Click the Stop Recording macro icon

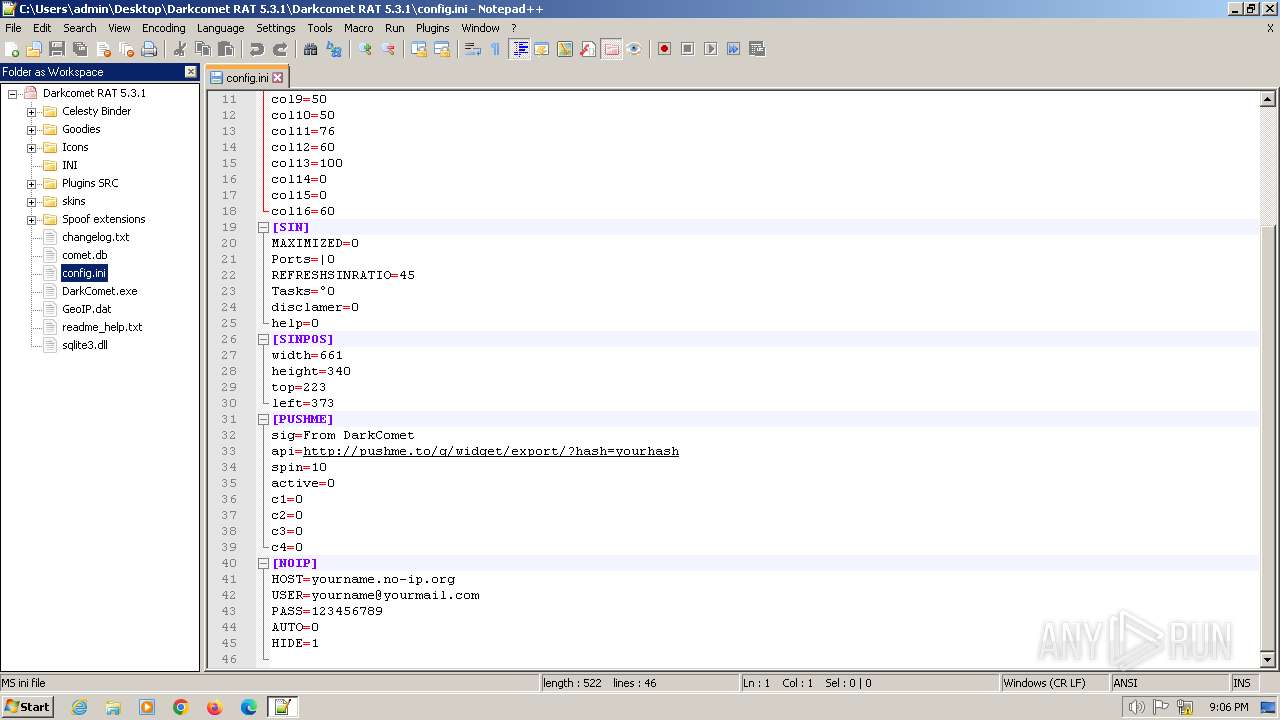687,49
